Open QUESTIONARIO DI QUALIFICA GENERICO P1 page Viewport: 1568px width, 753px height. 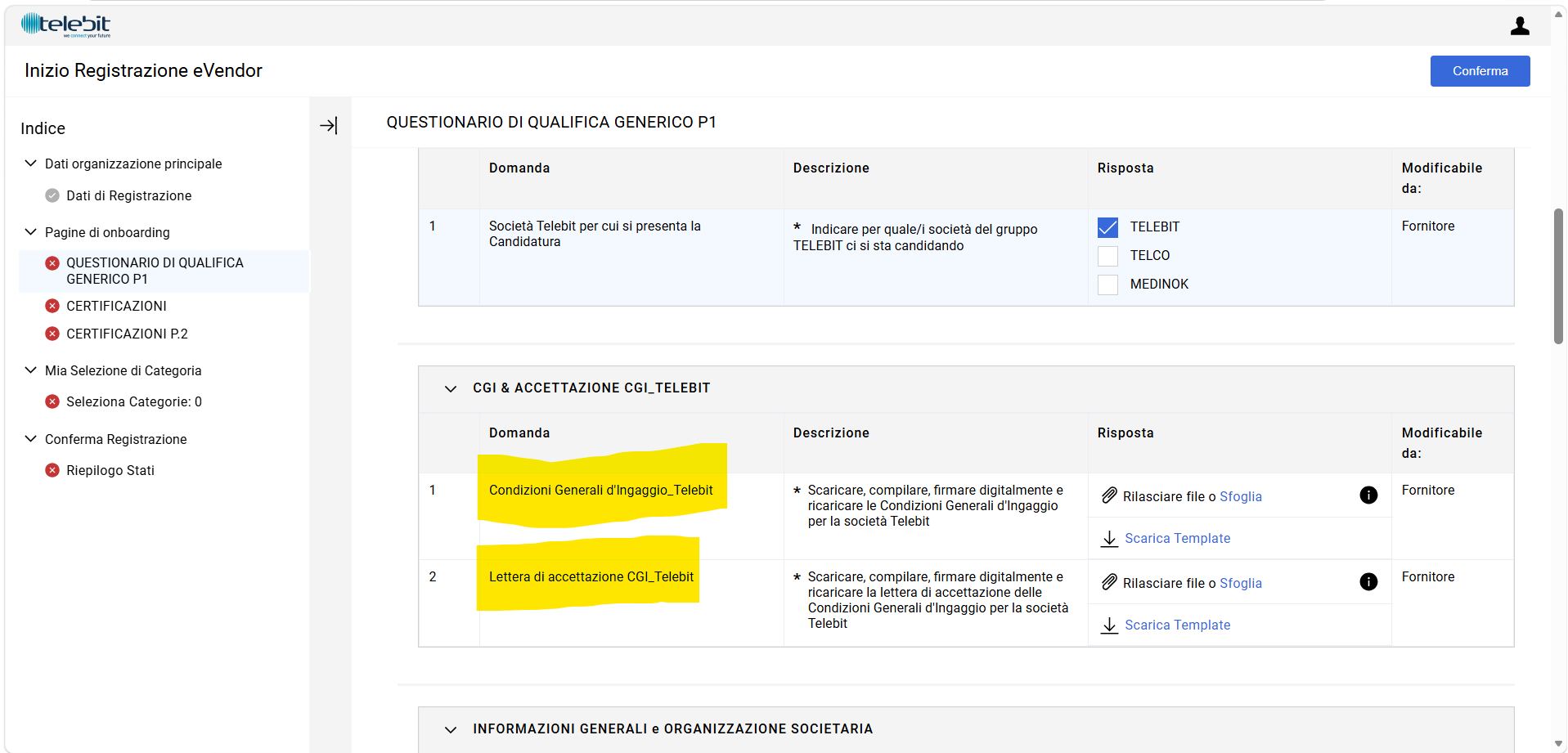pos(155,271)
